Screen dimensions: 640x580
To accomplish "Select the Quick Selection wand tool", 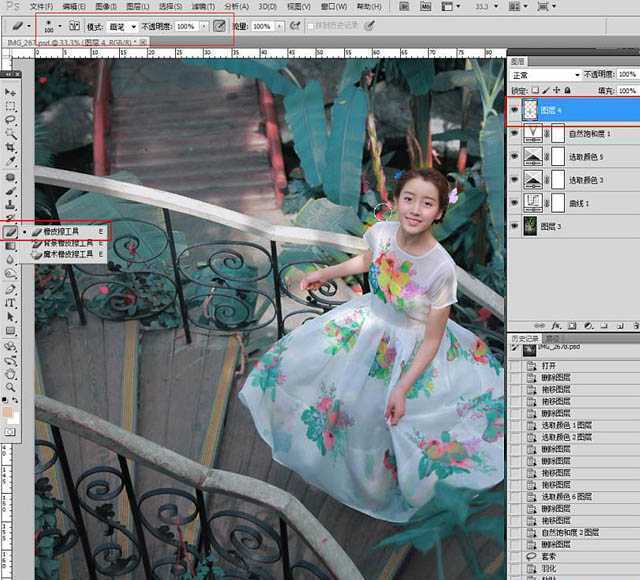I will (x=10, y=133).
